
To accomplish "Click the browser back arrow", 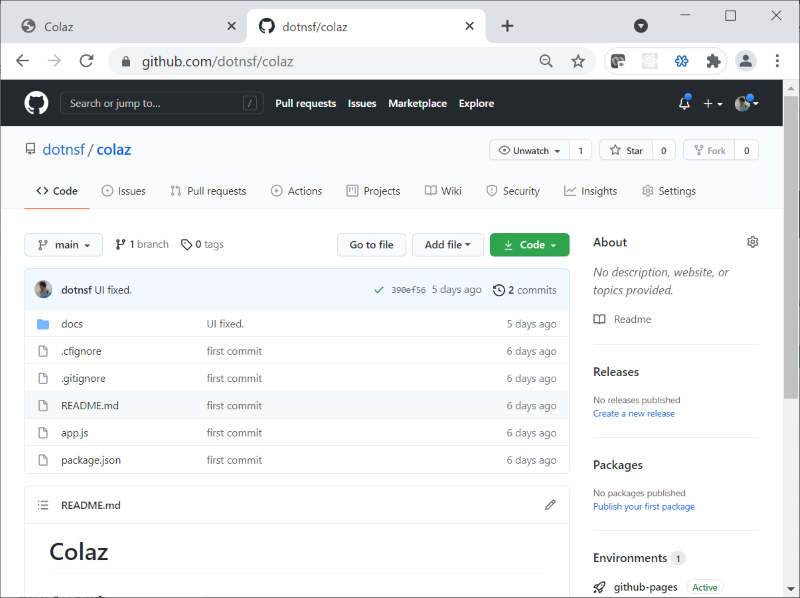I will (x=22, y=61).
